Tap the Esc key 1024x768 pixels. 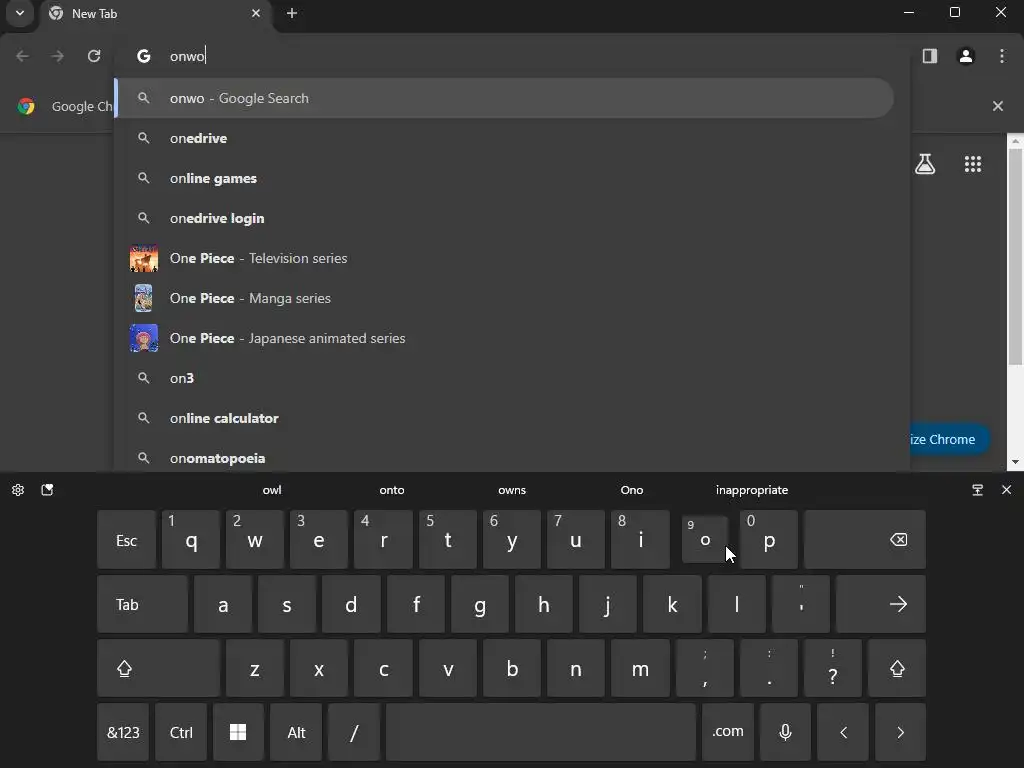[127, 540]
